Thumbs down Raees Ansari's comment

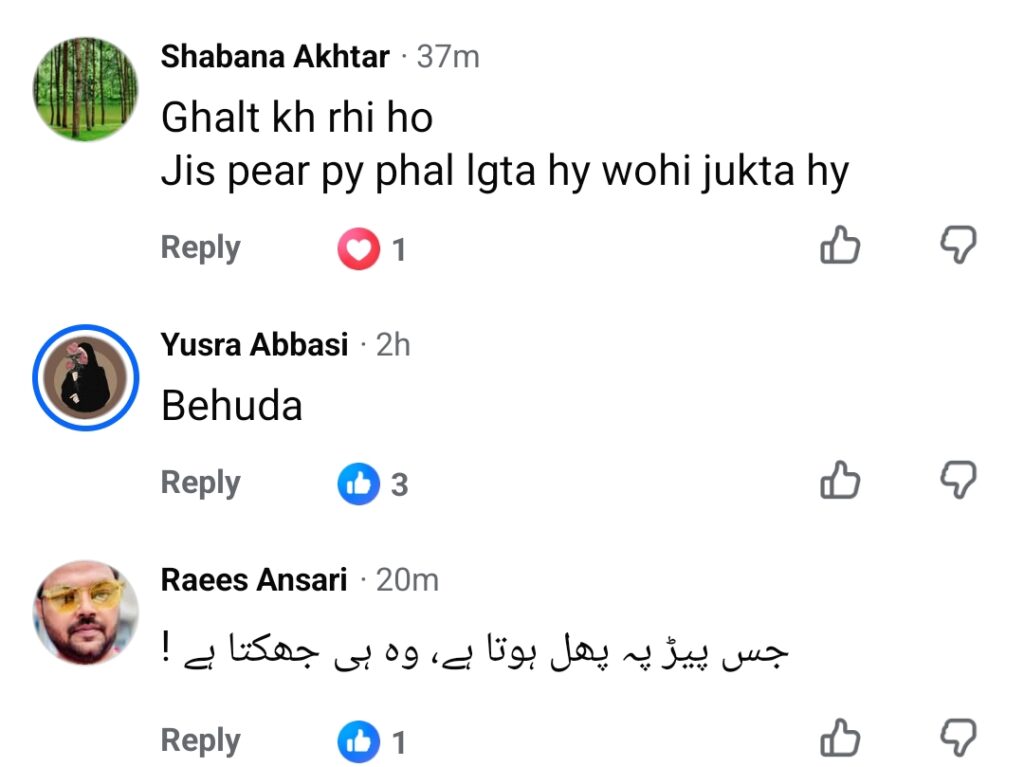coord(959,738)
